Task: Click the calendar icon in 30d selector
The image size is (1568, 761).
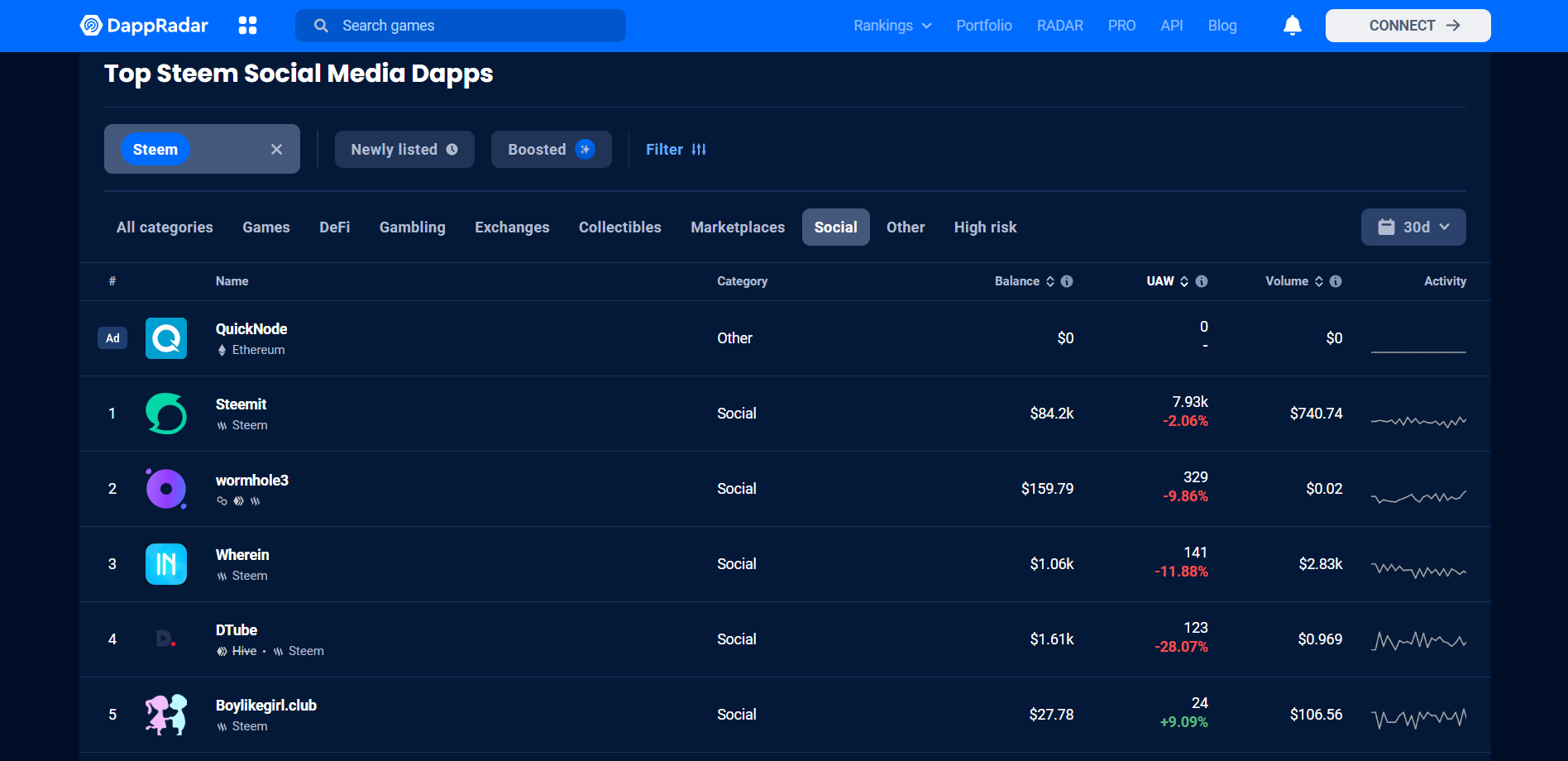Action: coord(1386,227)
